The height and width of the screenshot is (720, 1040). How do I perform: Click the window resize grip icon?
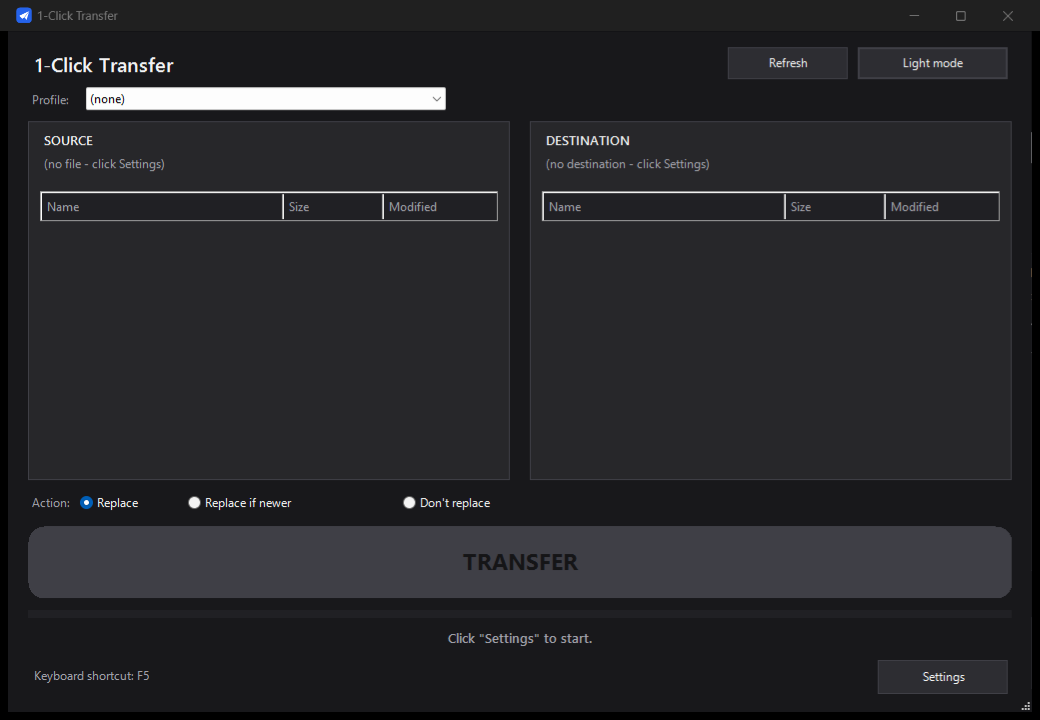click(x=1025, y=706)
